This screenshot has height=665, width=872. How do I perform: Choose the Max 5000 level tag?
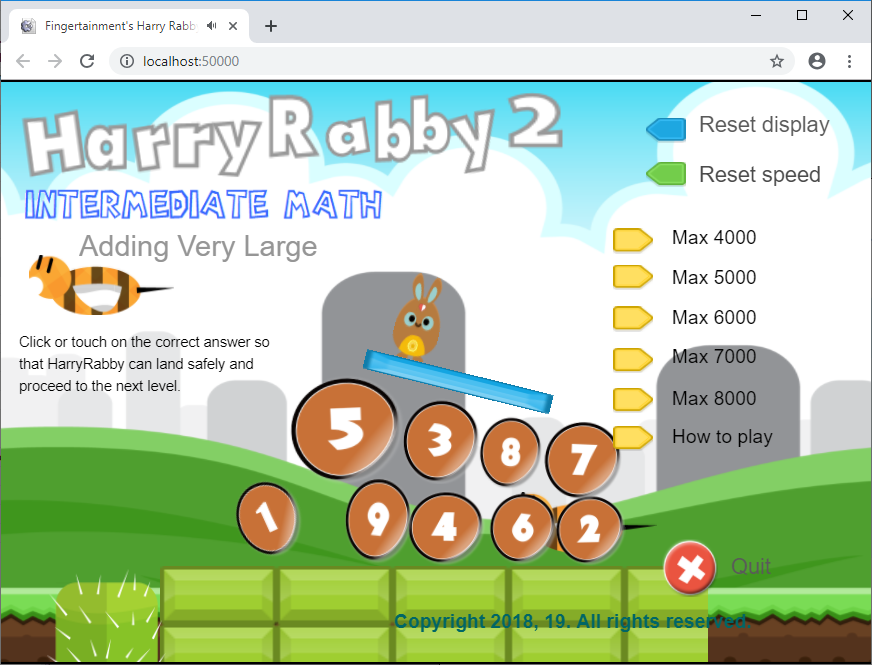pyautogui.click(x=712, y=277)
